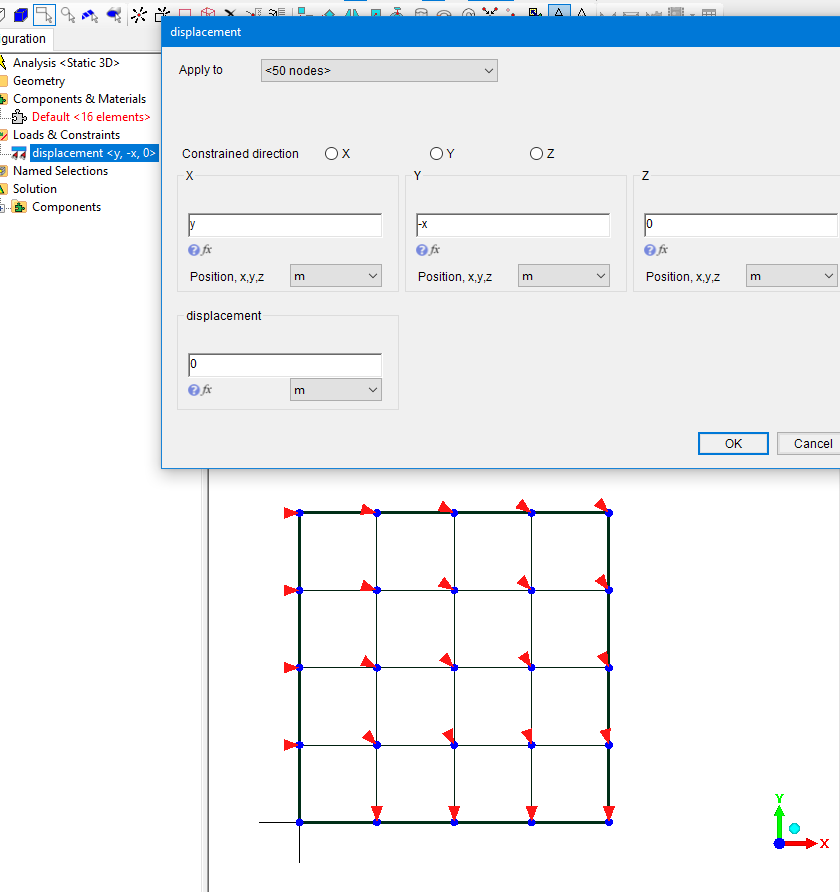The width and height of the screenshot is (840, 892).
Task: Open the displacement unit dropdown
Action: [335, 390]
